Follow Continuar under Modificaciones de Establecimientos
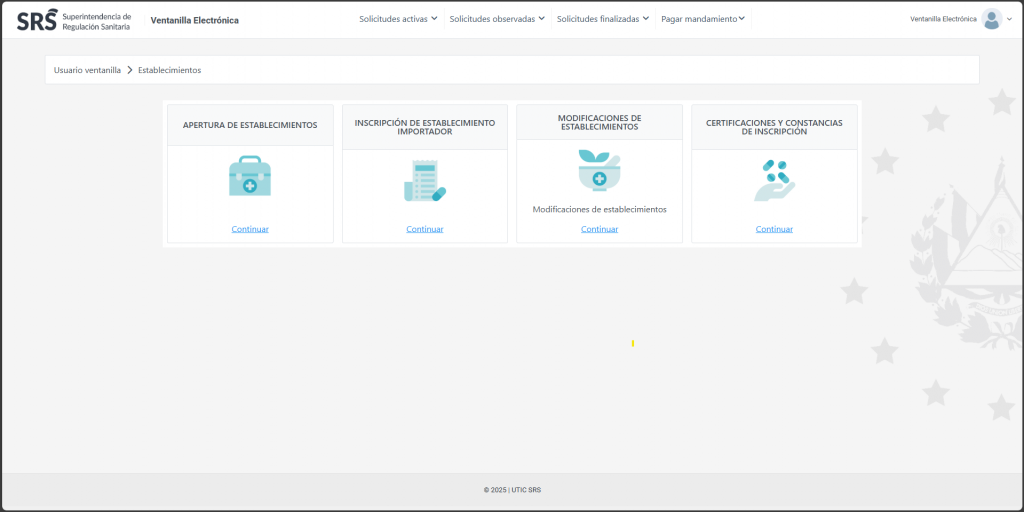 tap(599, 229)
